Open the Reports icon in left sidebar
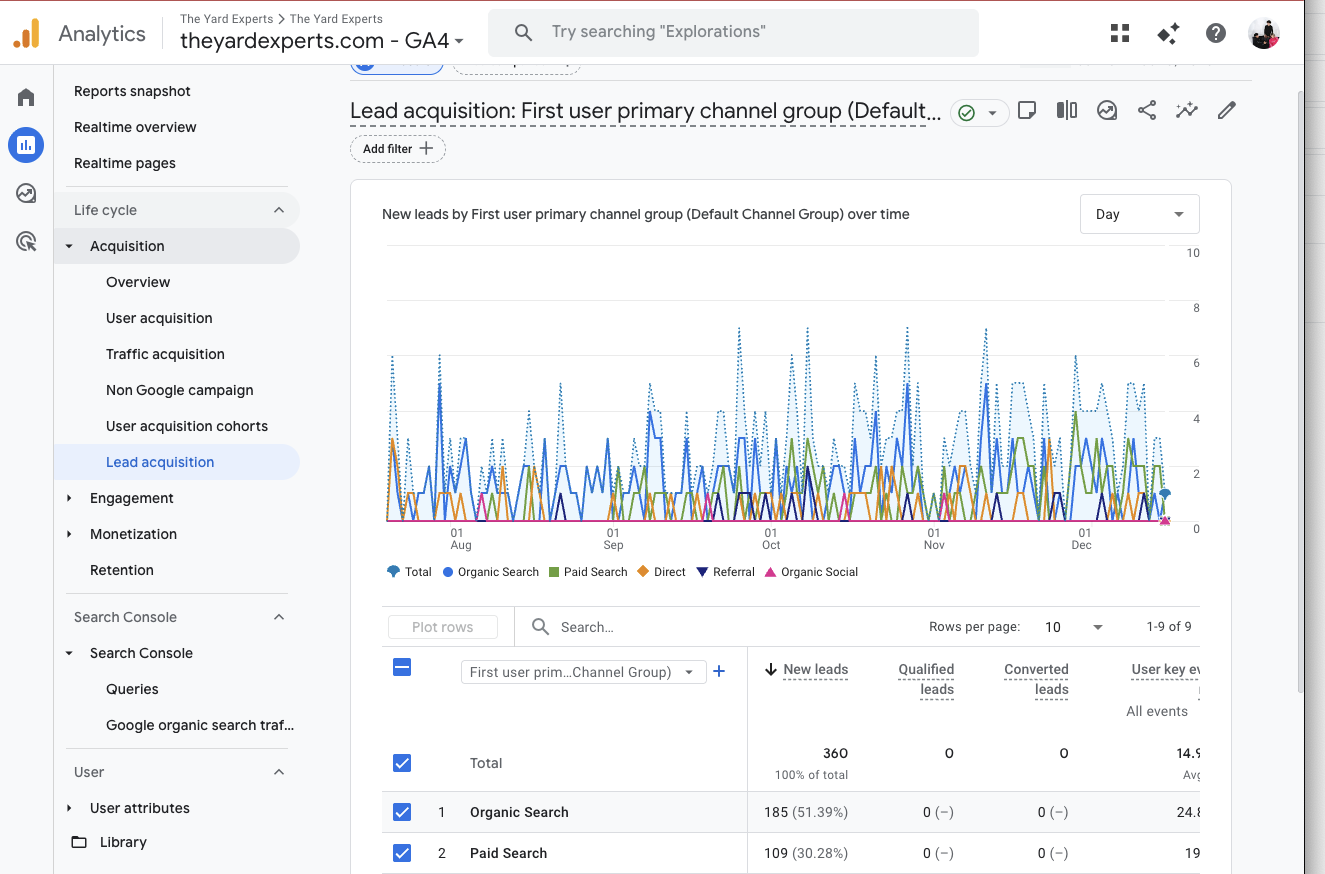 [25, 144]
